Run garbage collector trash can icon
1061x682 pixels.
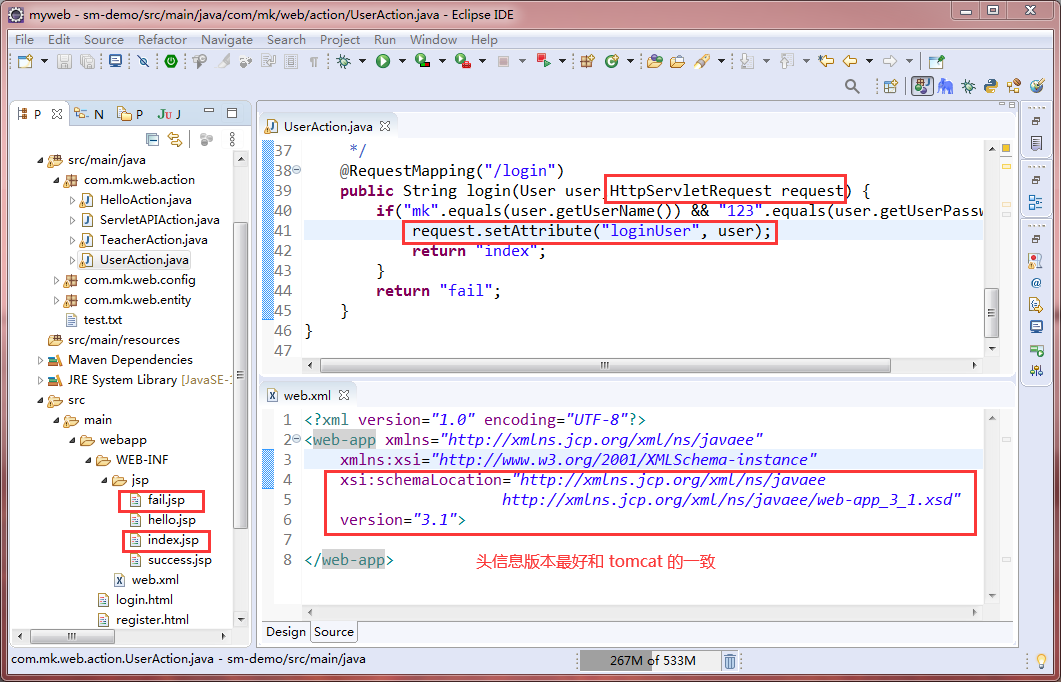(730, 661)
